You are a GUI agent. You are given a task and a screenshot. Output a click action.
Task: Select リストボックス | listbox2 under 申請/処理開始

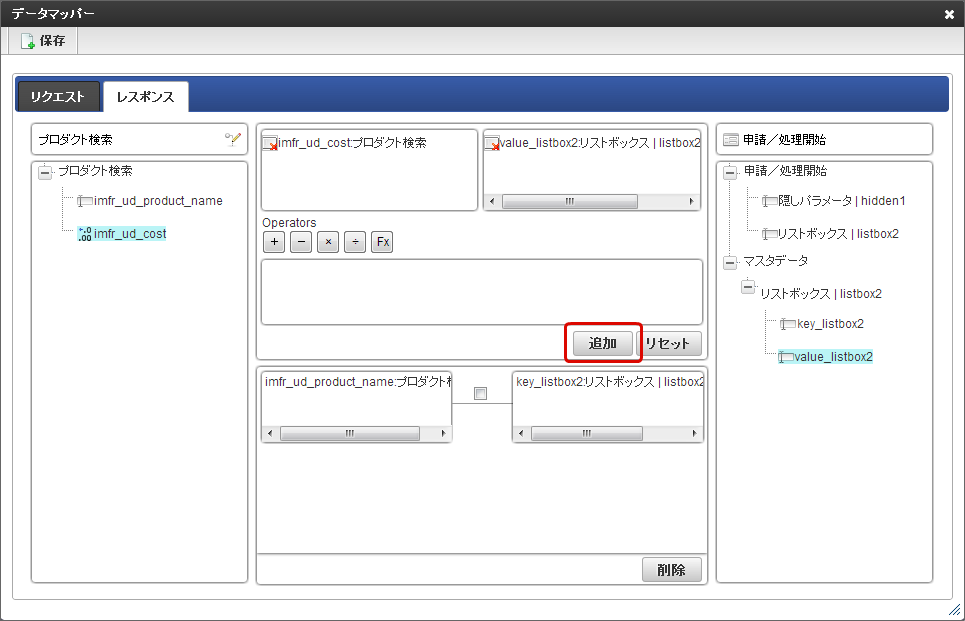[838, 234]
